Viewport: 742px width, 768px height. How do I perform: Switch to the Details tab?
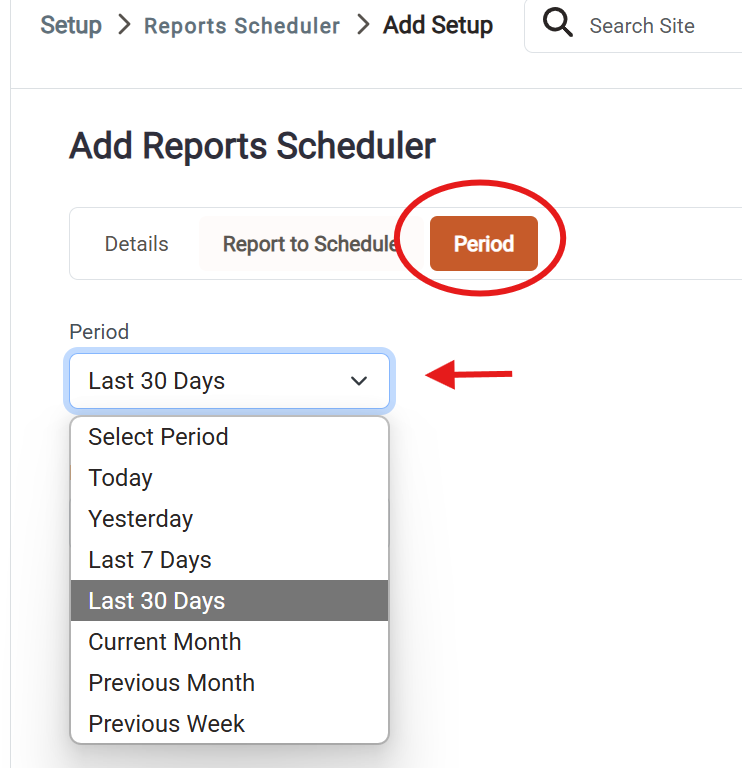137,244
